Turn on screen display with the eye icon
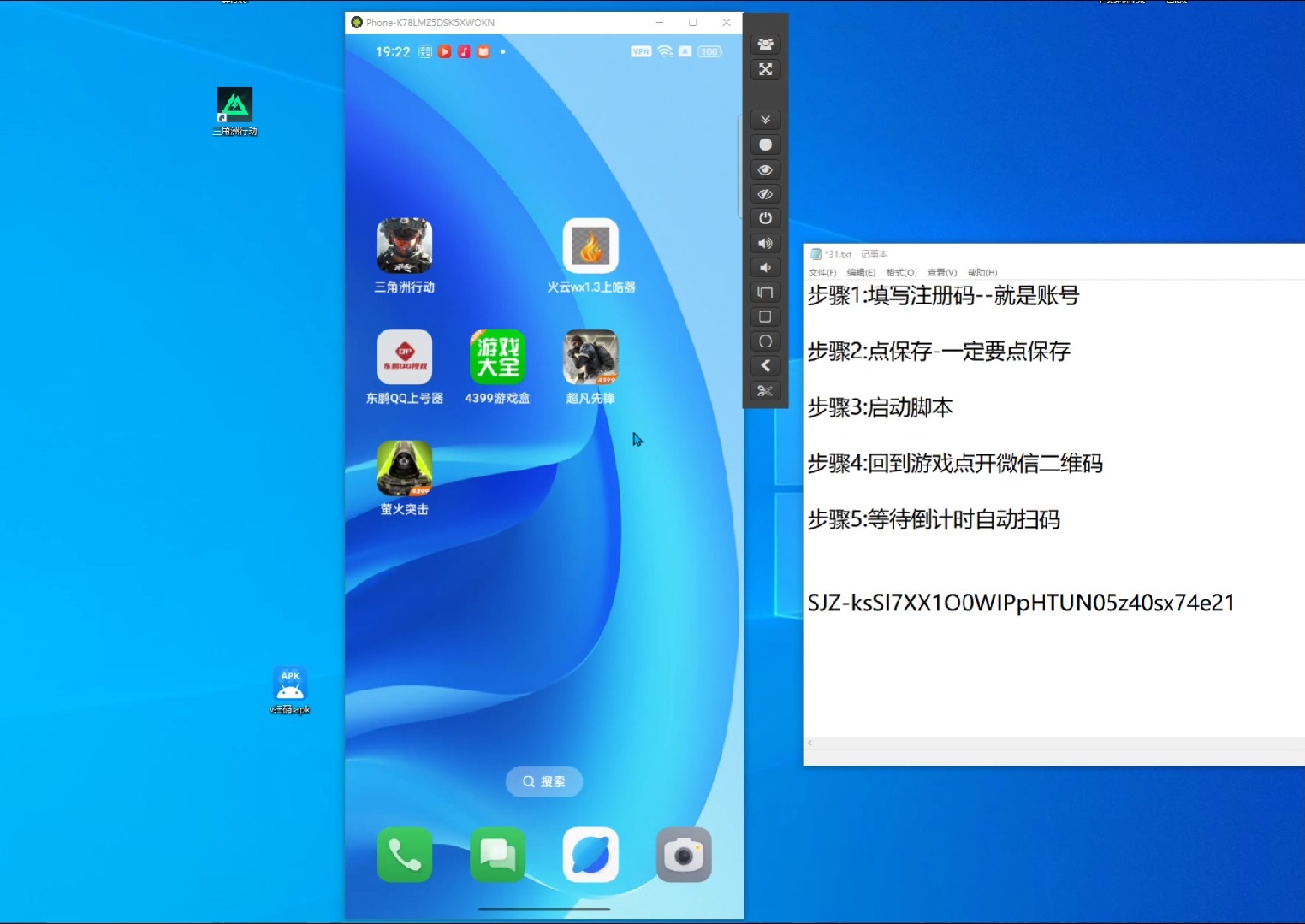Viewport: 1305px width, 924px height. tap(765, 169)
